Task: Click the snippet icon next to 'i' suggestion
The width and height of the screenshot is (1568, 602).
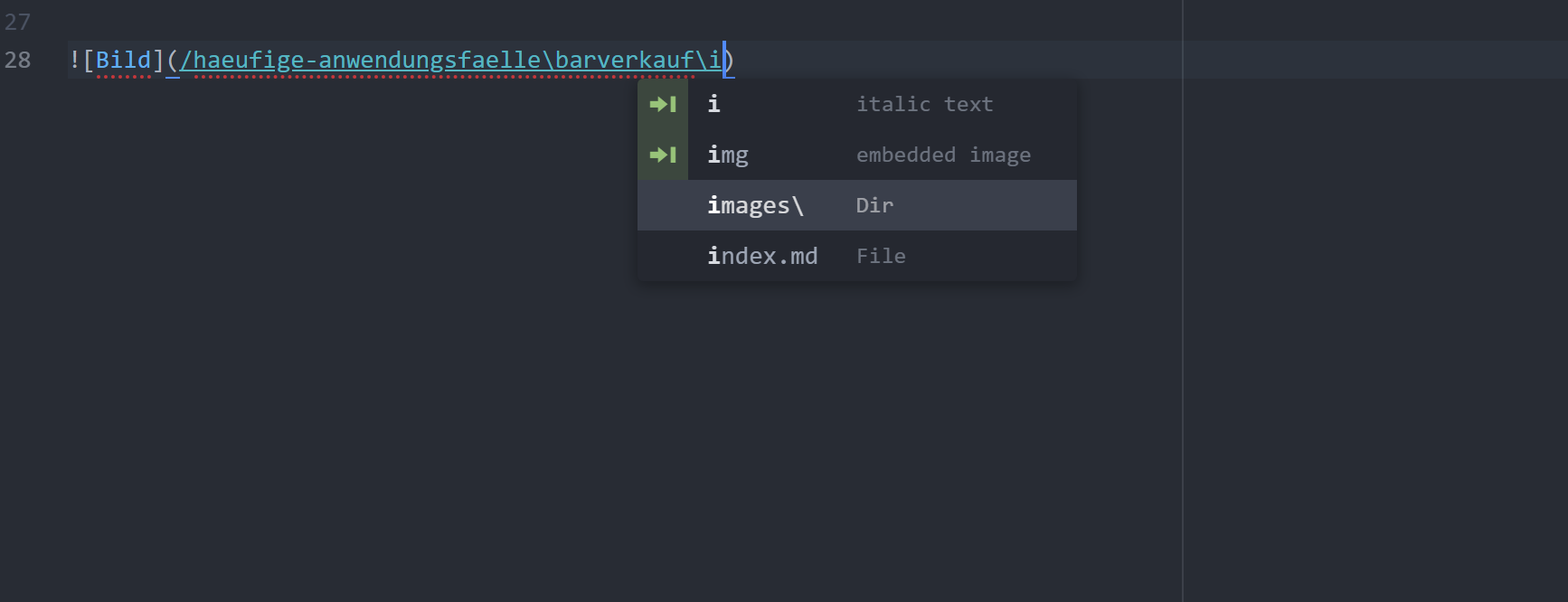Action: click(663, 104)
